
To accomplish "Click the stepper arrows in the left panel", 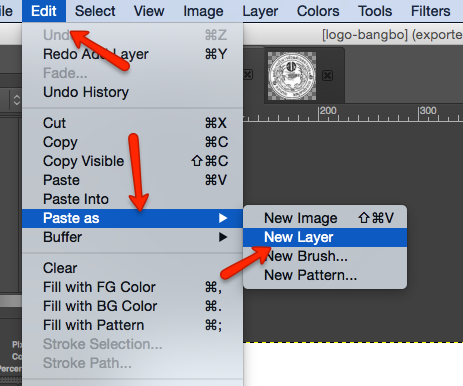I will (x=17, y=100).
